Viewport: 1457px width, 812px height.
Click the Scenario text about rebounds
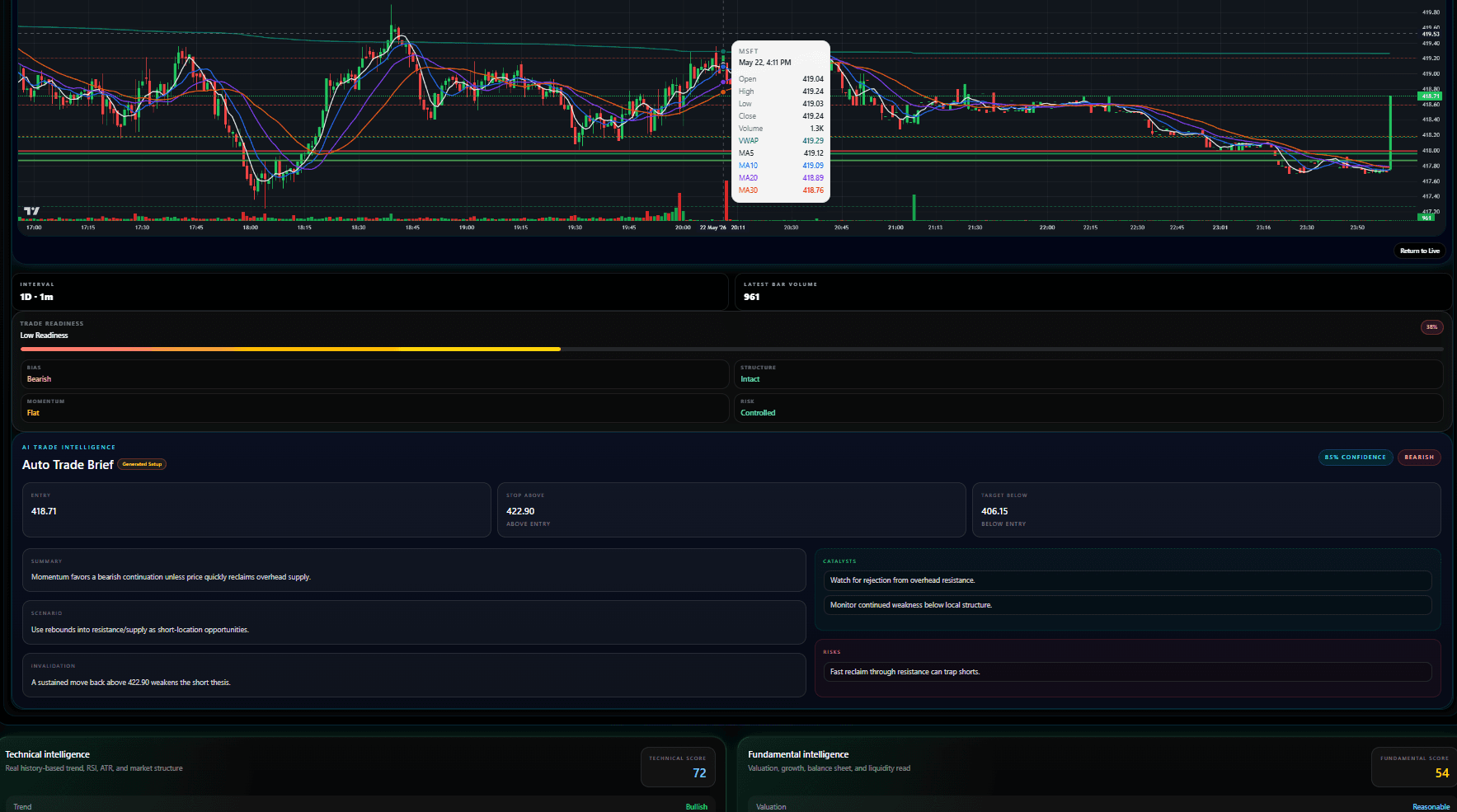click(x=140, y=630)
